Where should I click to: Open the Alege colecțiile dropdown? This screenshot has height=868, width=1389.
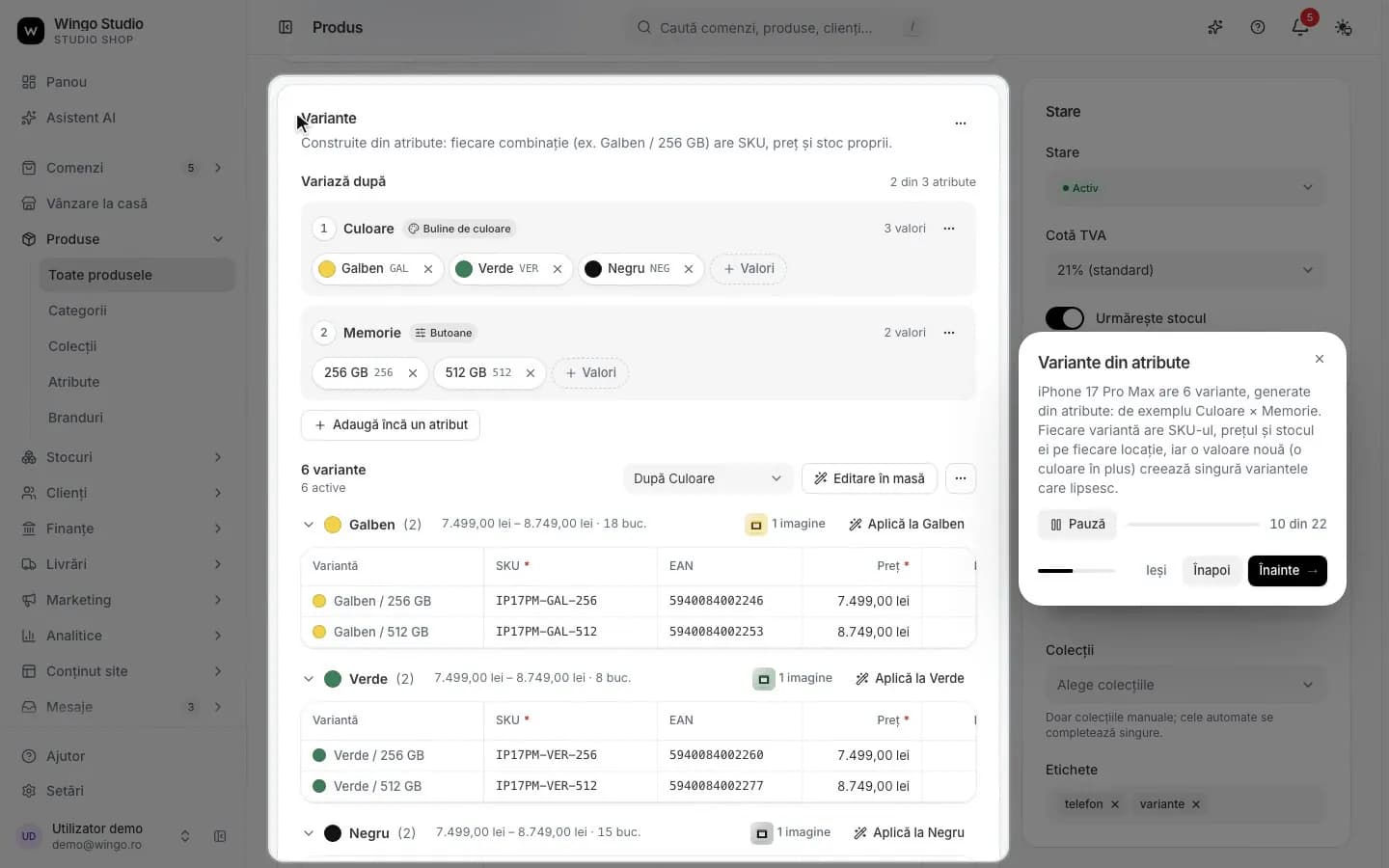[1185, 685]
